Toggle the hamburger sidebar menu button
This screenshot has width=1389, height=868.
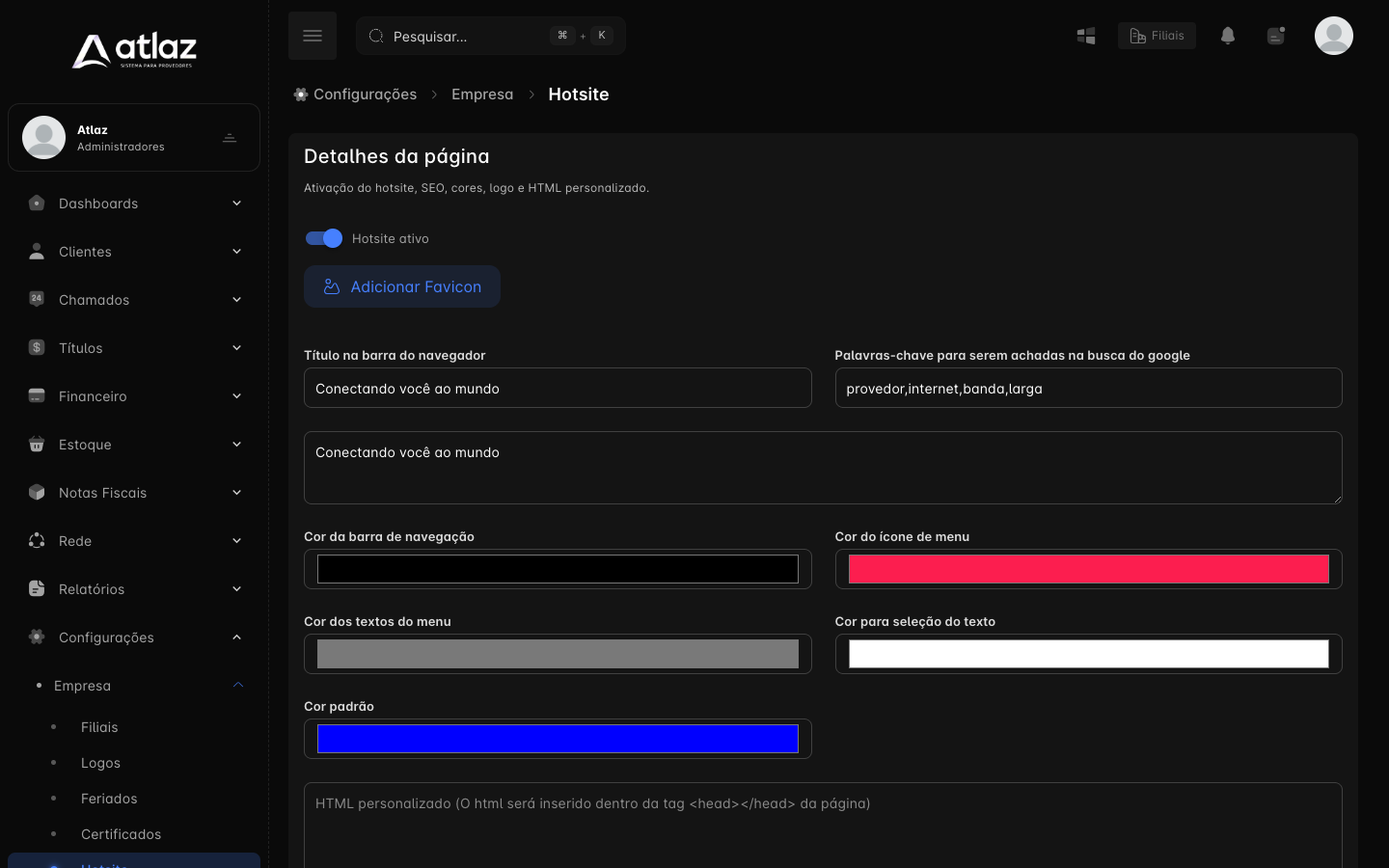(313, 36)
